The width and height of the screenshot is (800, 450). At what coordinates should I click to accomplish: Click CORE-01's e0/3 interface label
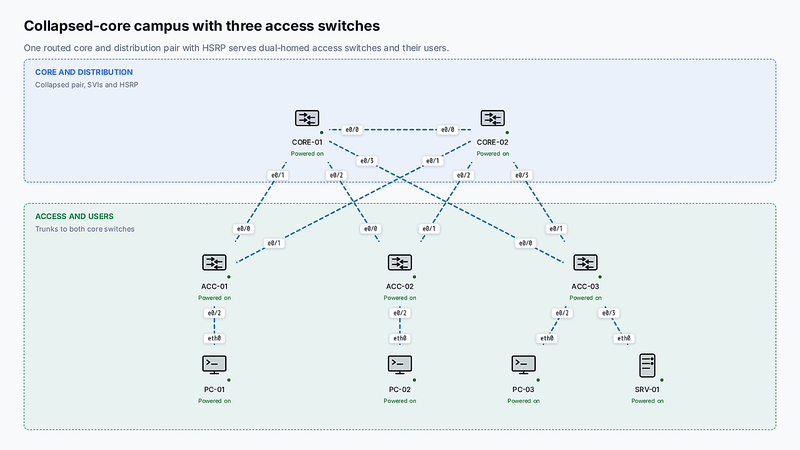point(367,161)
